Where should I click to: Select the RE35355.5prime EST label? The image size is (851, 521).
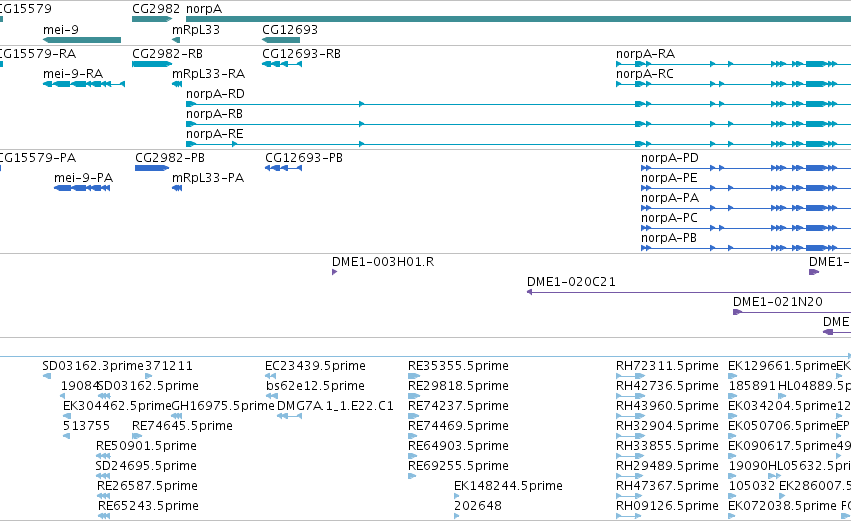click(x=459, y=366)
